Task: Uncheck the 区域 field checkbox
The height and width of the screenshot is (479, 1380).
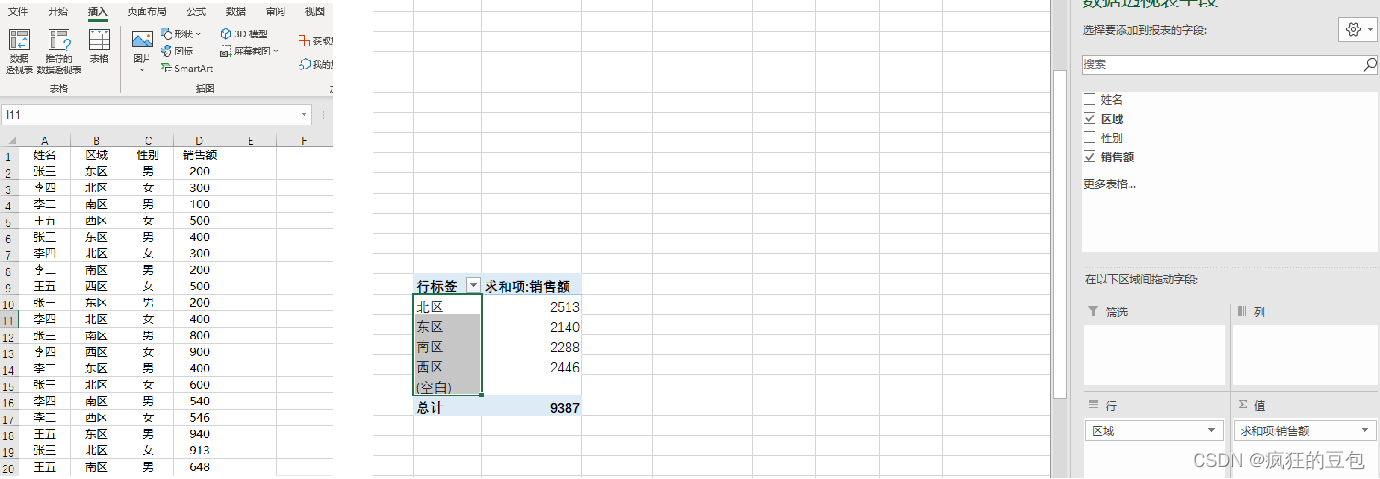Action: click(1089, 119)
